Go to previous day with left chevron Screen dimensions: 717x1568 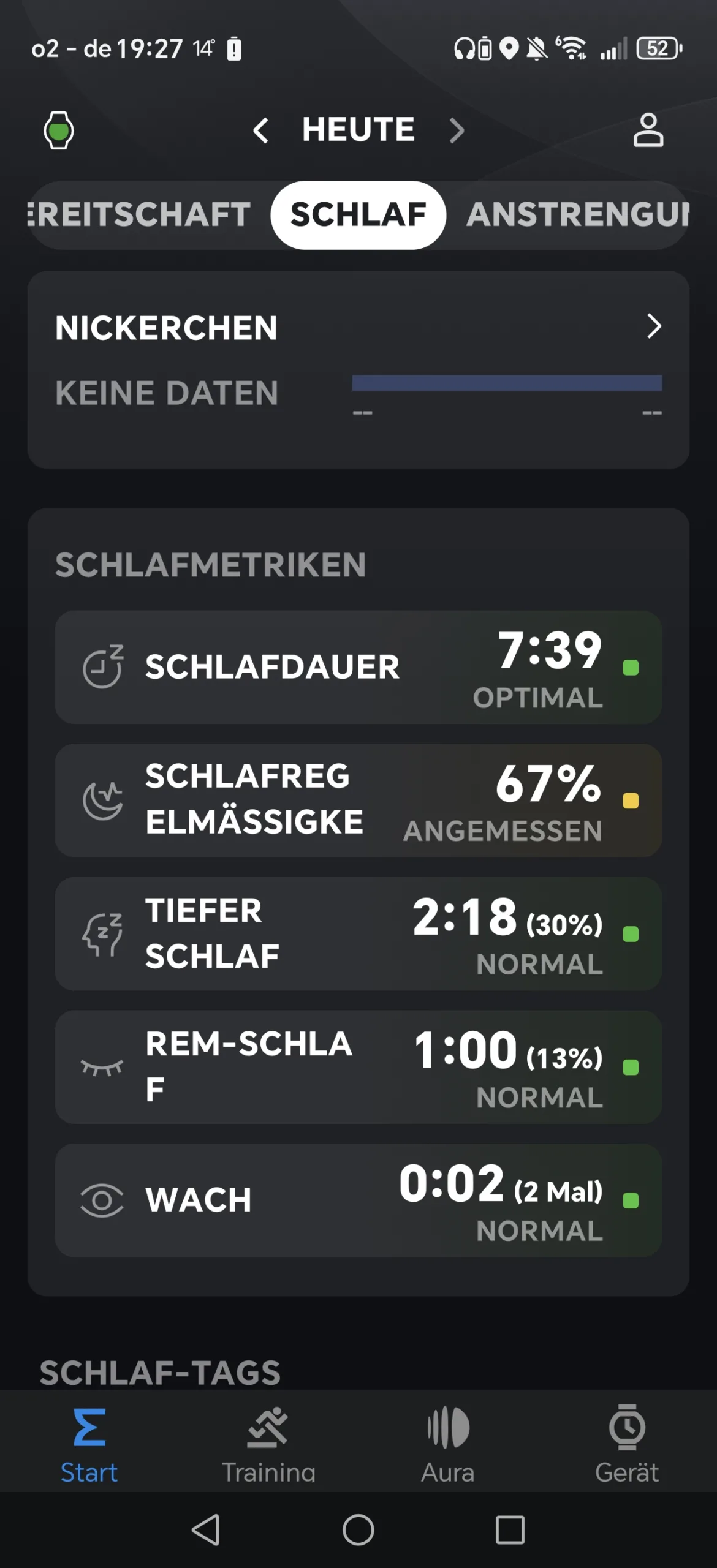[261, 130]
